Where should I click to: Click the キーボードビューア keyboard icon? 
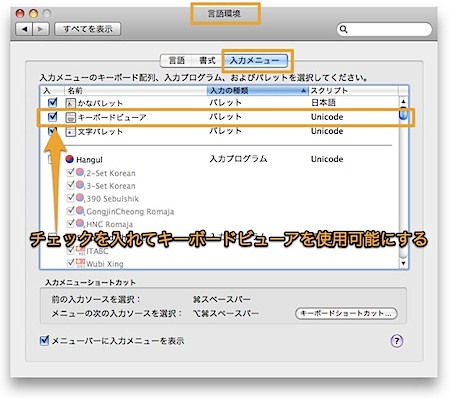(x=70, y=117)
